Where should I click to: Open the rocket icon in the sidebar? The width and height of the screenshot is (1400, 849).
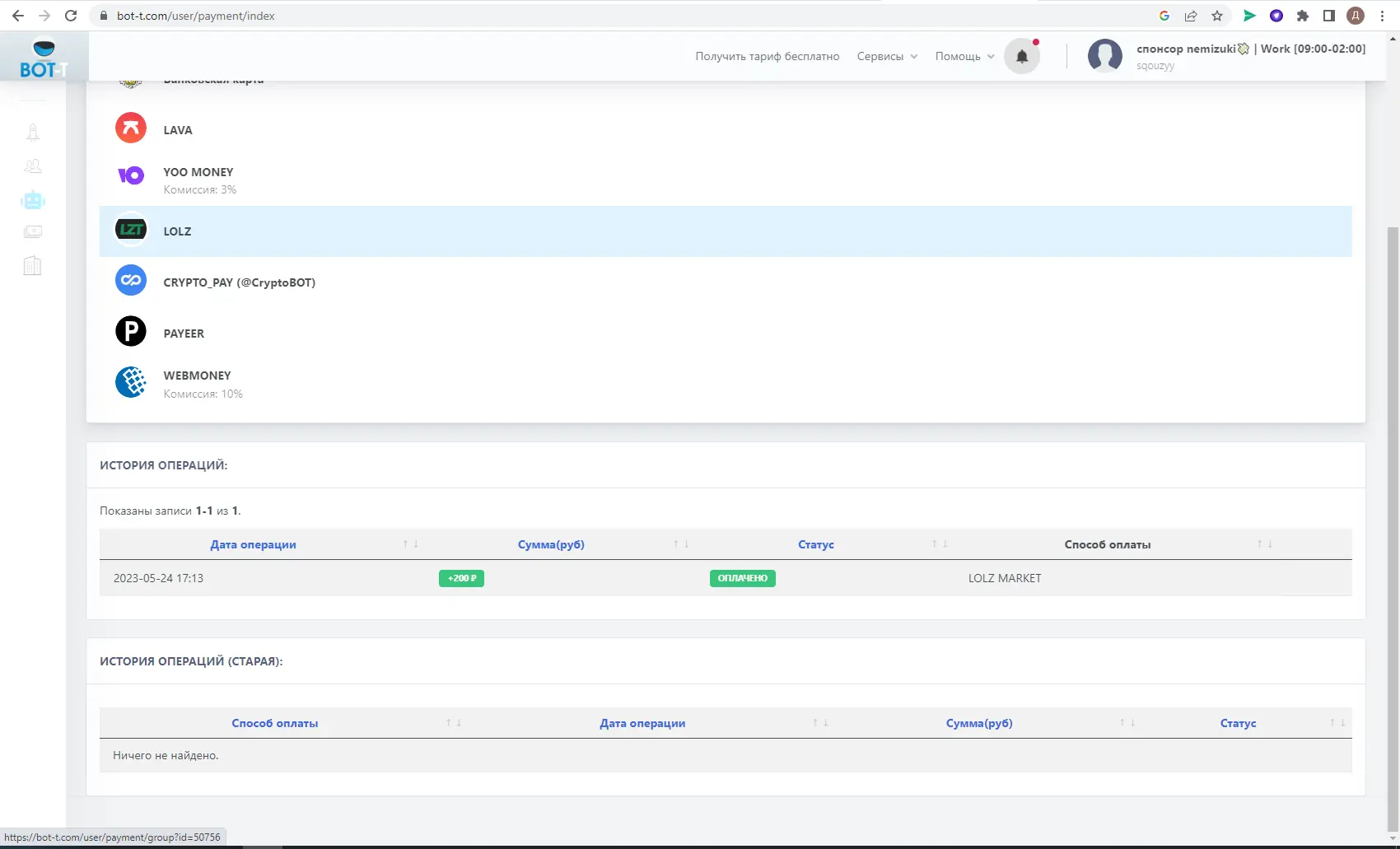(x=33, y=132)
